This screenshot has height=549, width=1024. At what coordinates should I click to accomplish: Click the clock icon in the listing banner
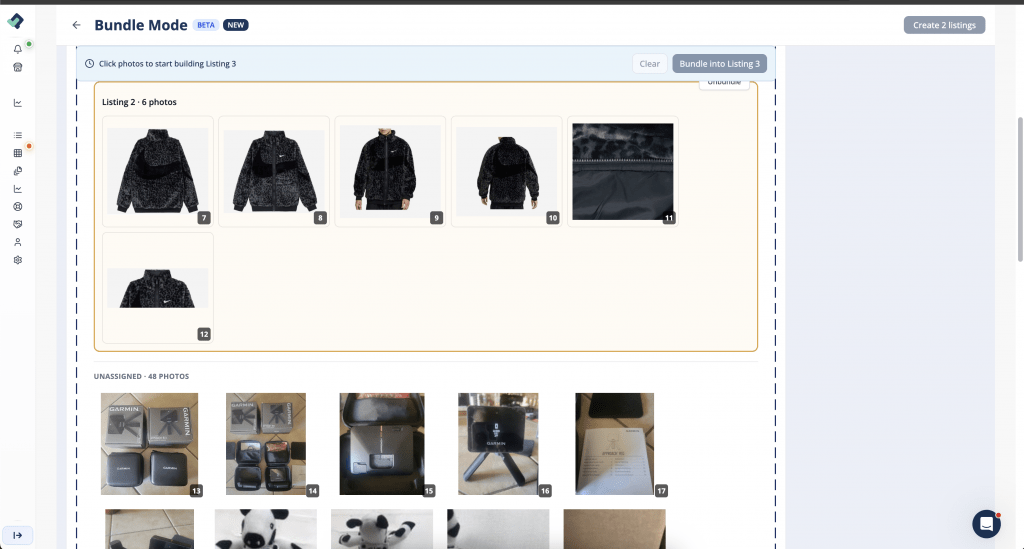[89, 63]
